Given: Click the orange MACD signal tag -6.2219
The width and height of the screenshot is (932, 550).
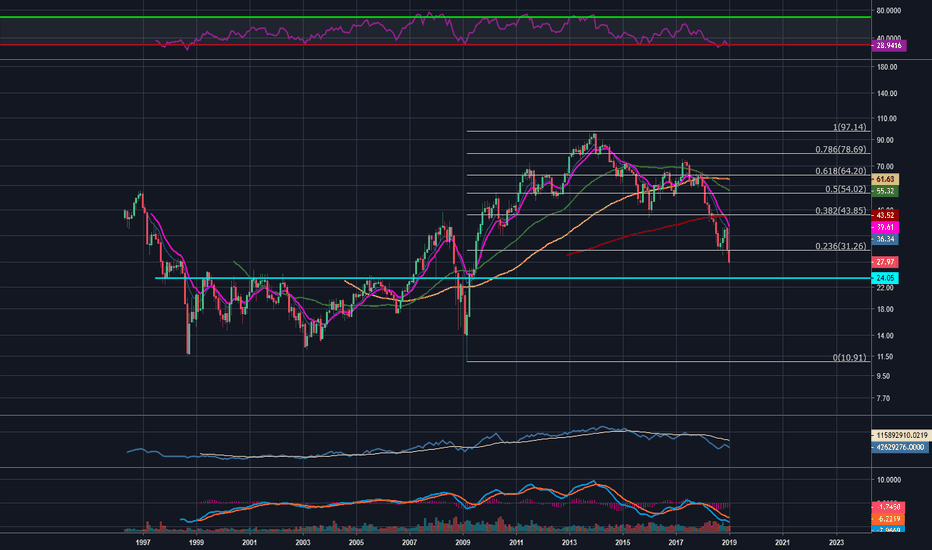Looking at the screenshot, I should [x=887, y=519].
